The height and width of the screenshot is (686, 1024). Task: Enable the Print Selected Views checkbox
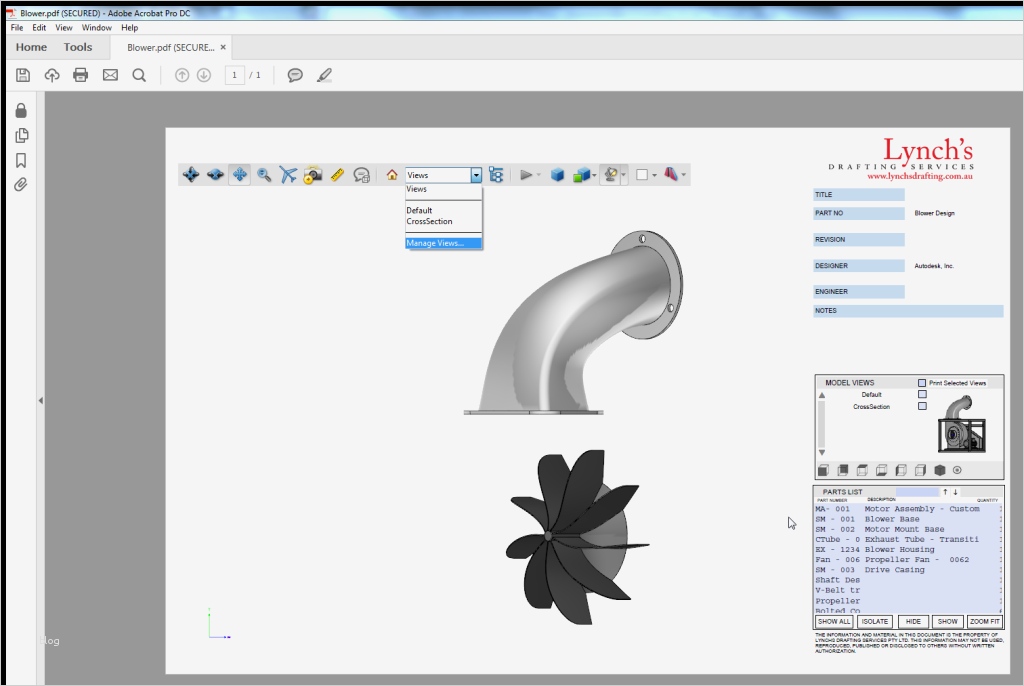pos(922,383)
